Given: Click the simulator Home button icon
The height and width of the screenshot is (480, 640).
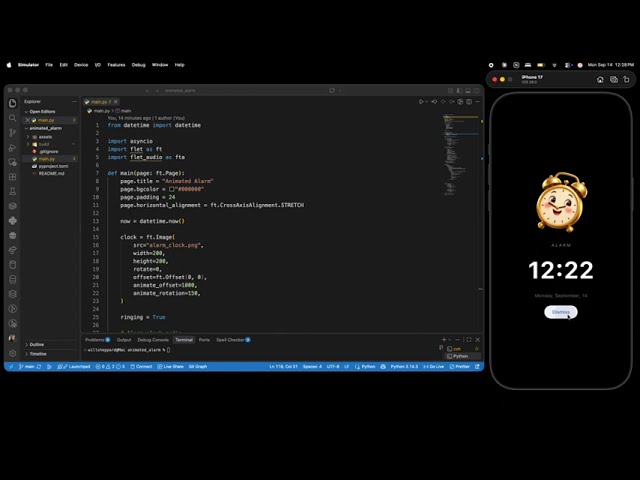Looking at the screenshot, I should point(600,80).
